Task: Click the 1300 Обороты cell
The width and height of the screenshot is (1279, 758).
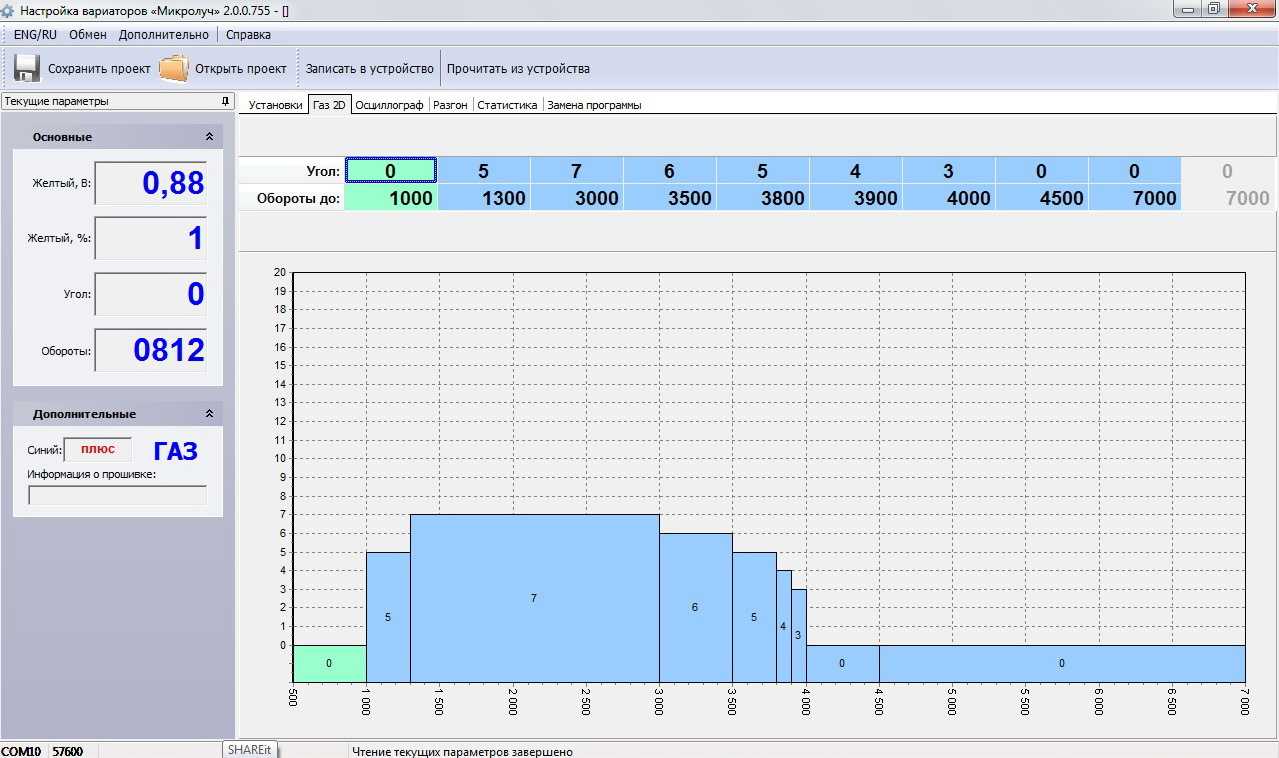Action: (x=484, y=198)
